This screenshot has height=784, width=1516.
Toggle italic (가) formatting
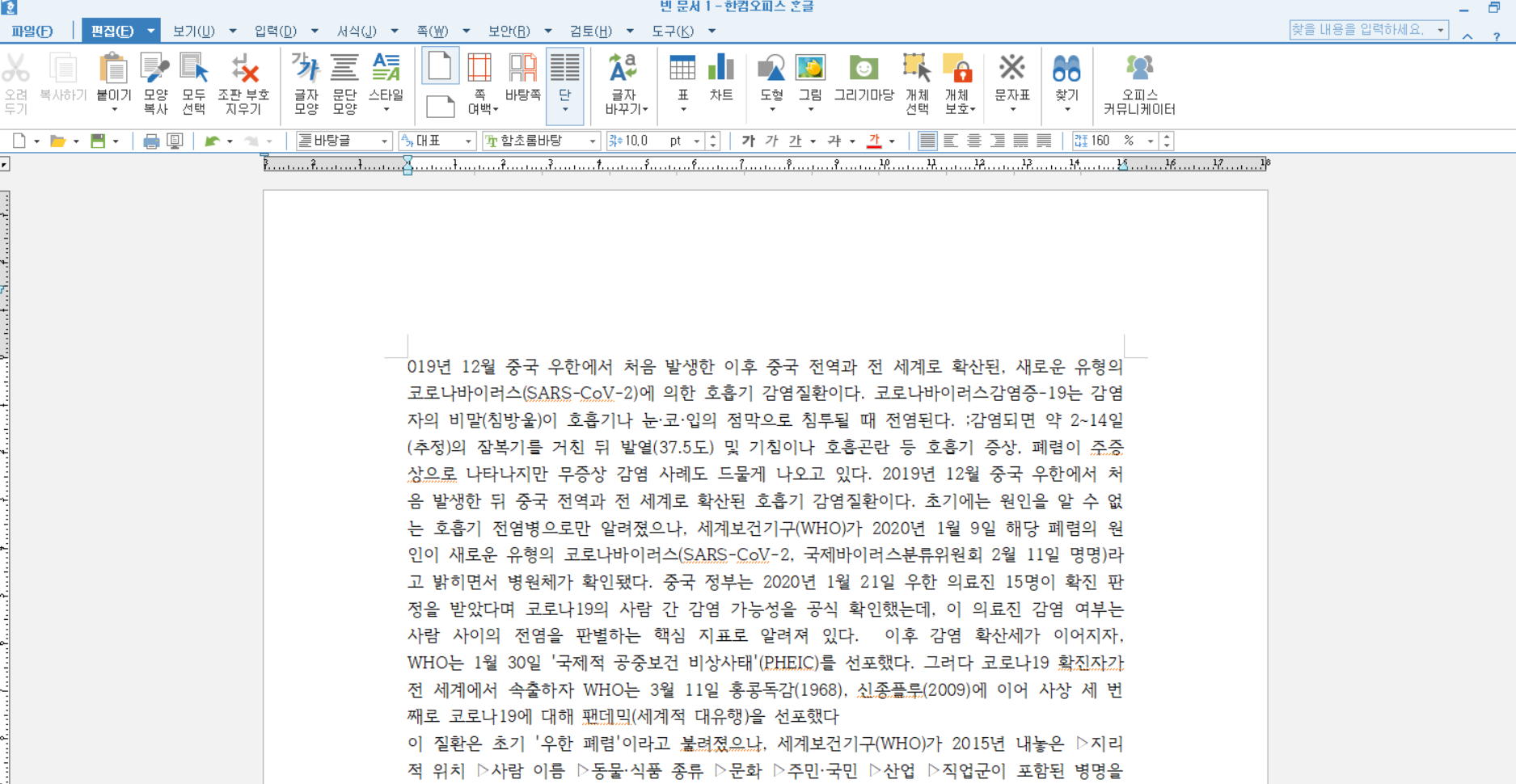(x=771, y=141)
